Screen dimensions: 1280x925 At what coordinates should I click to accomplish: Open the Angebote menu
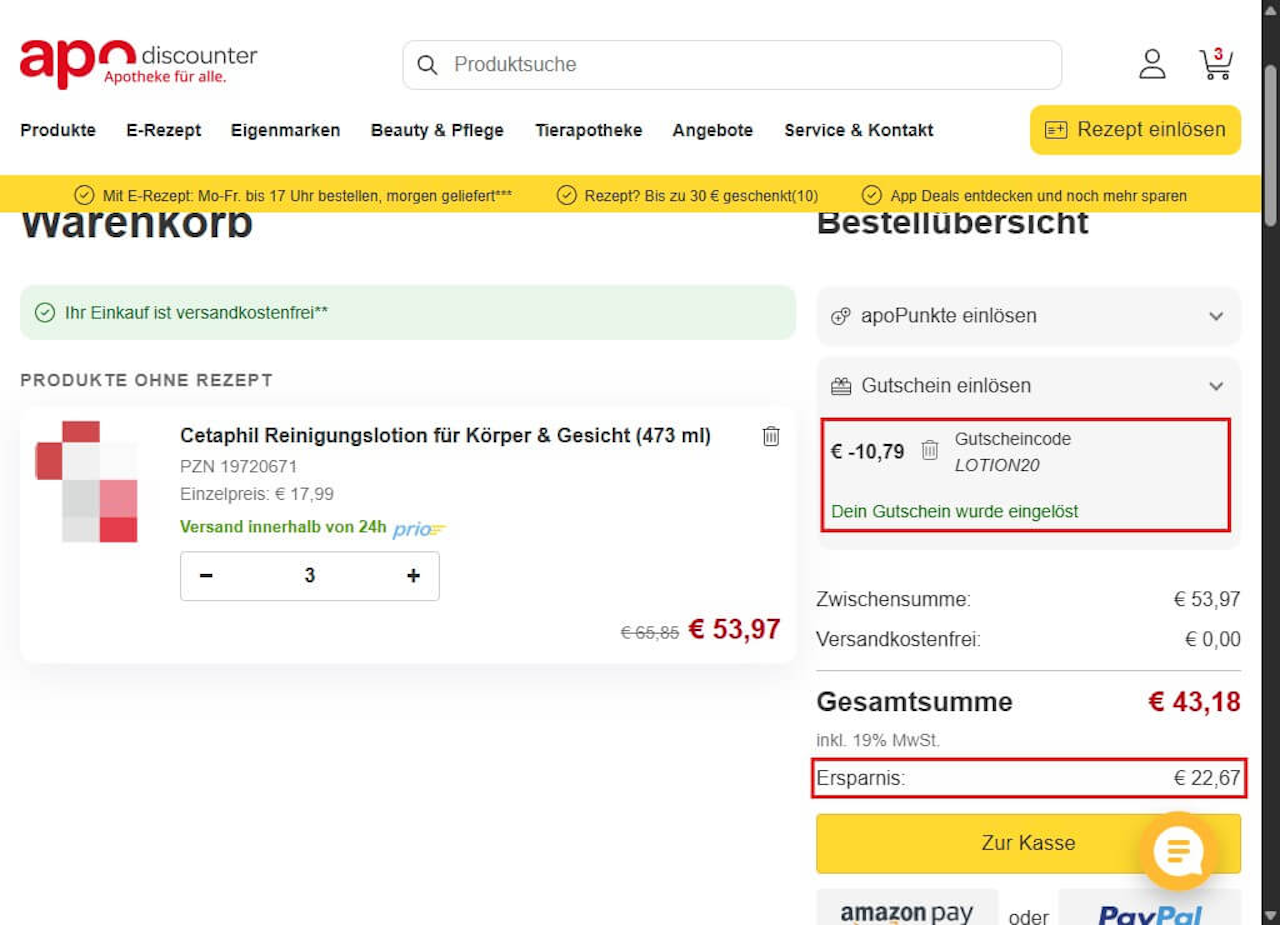click(x=713, y=130)
